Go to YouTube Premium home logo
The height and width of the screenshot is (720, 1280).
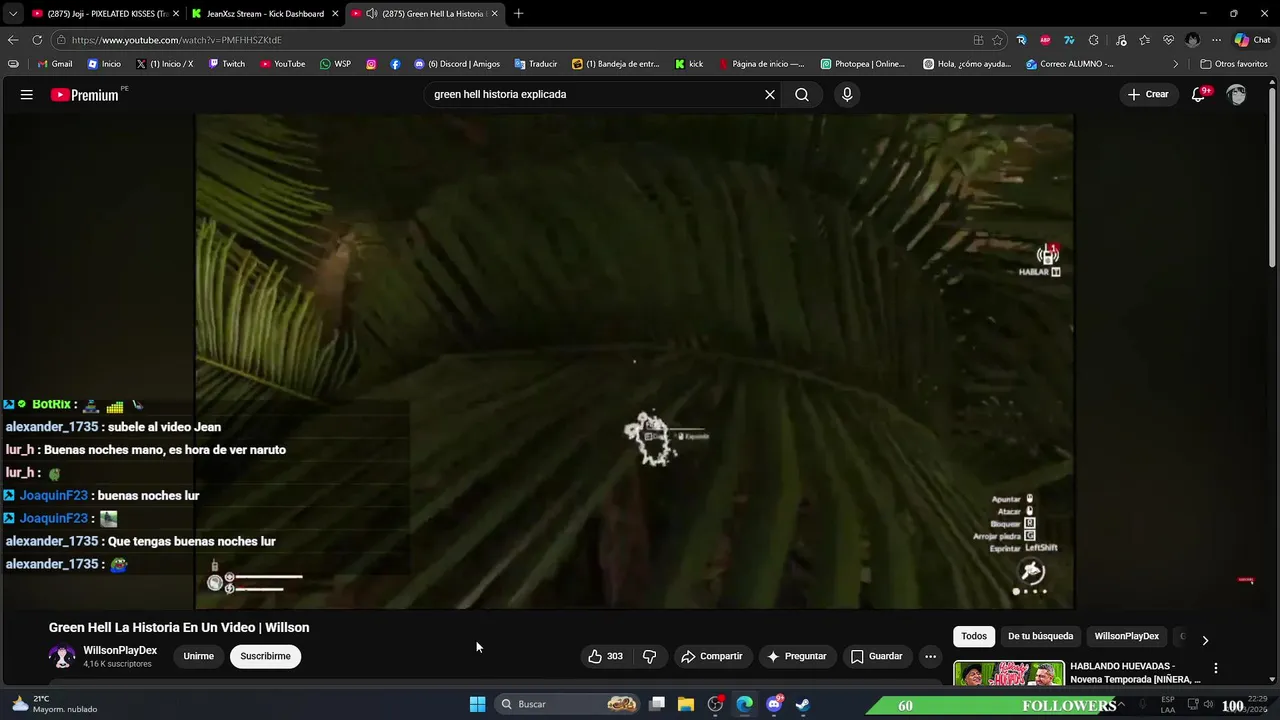[x=85, y=95]
